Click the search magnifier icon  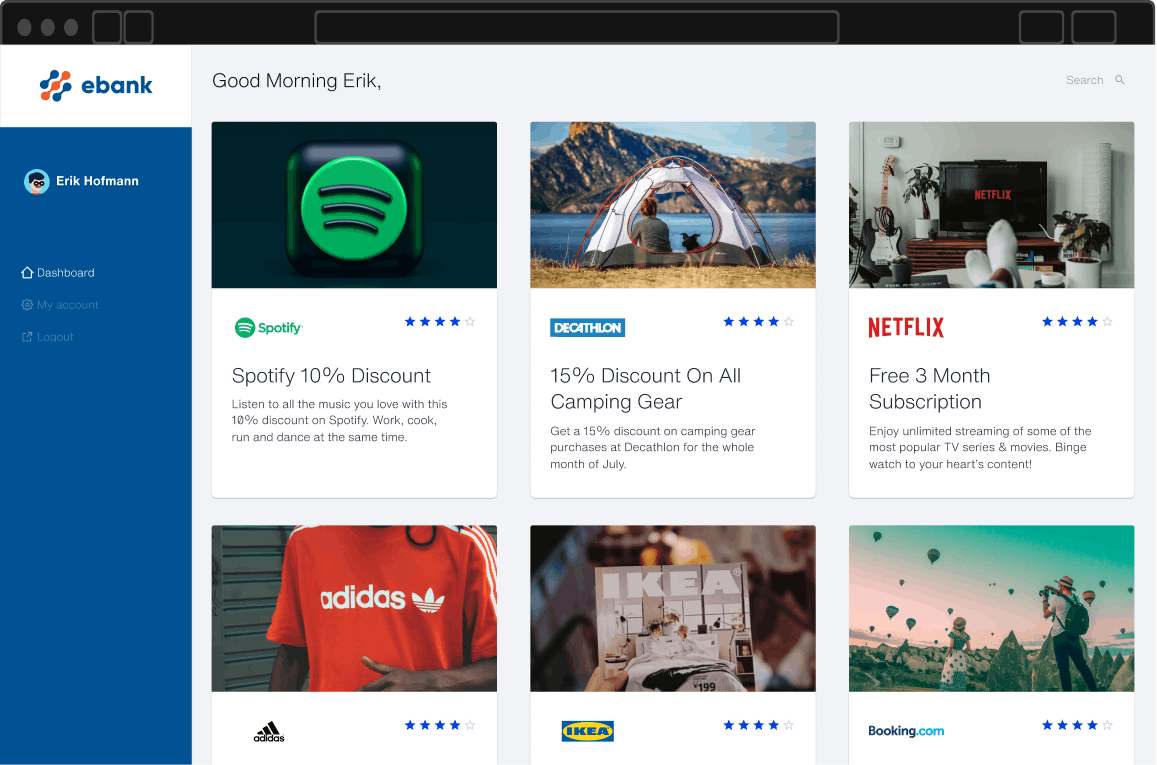(1119, 80)
